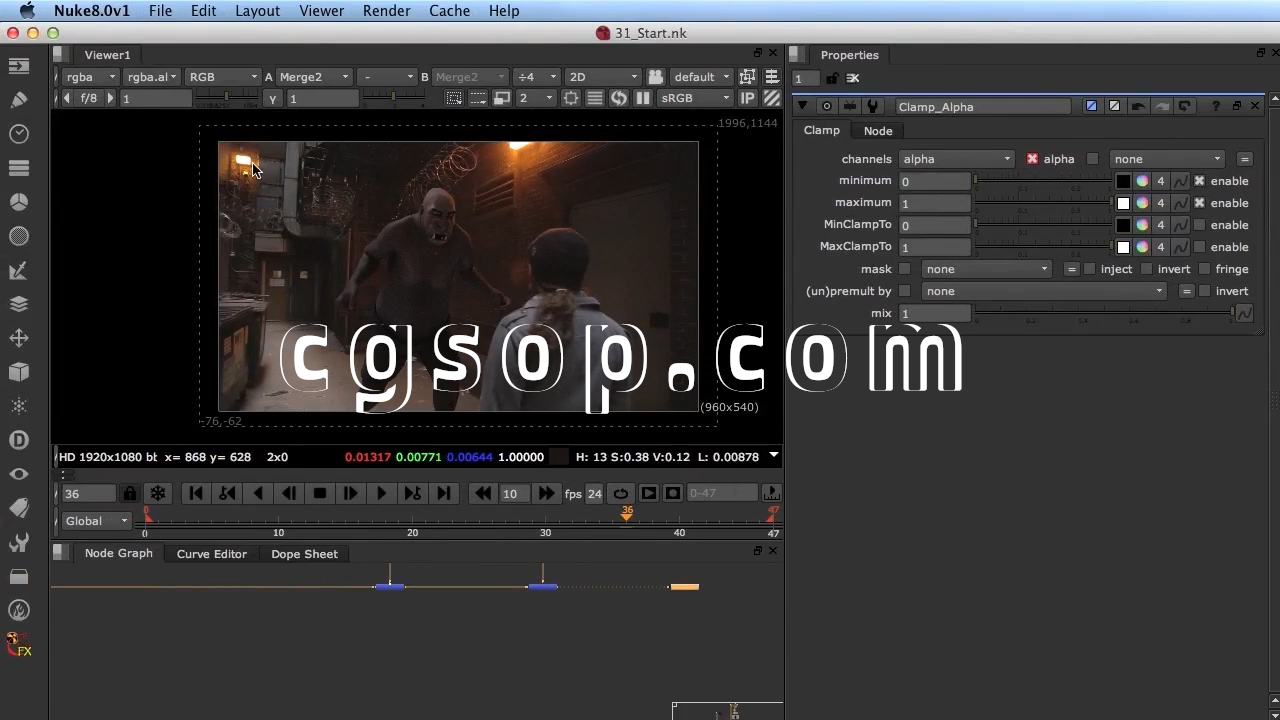Image resolution: width=1280 pixels, height=720 pixels.
Task: Open the RGB display channel dropdown
Action: click(223, 77)
